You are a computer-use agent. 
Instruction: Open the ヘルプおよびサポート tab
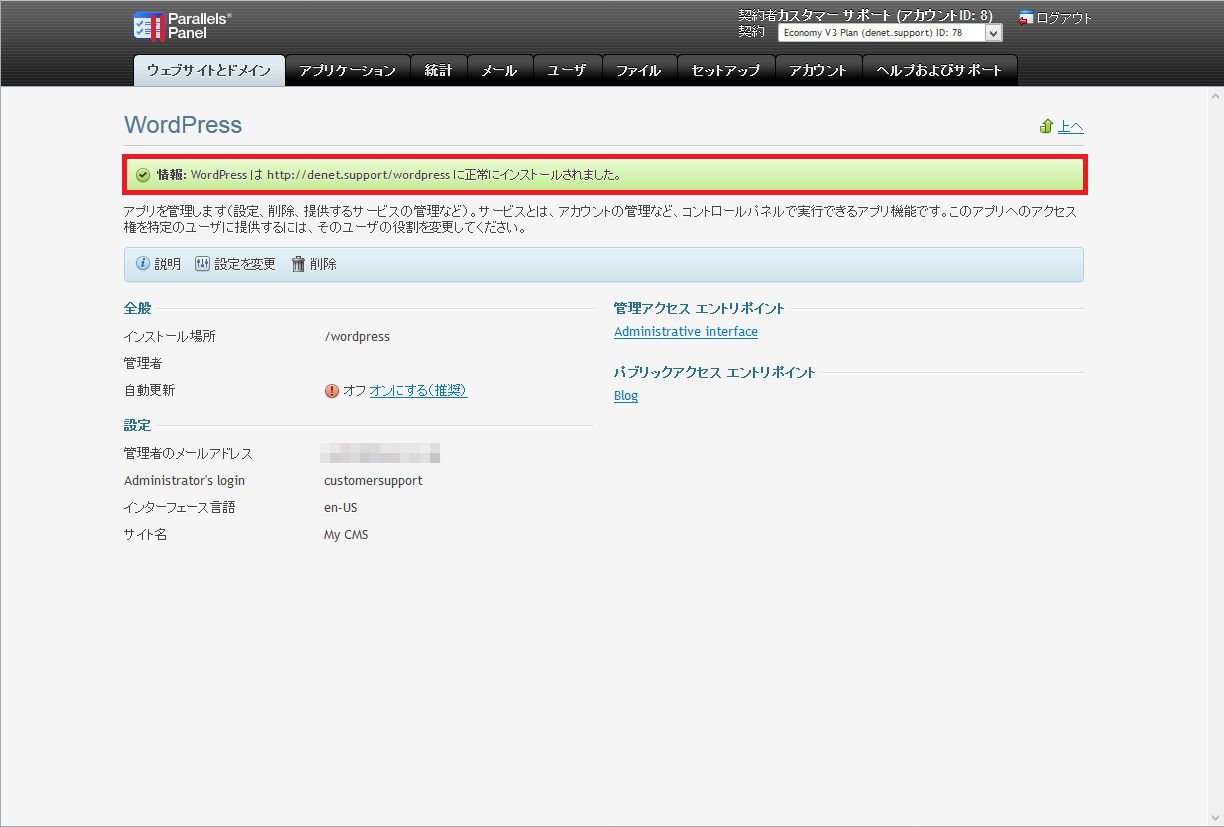coord(939,70)
